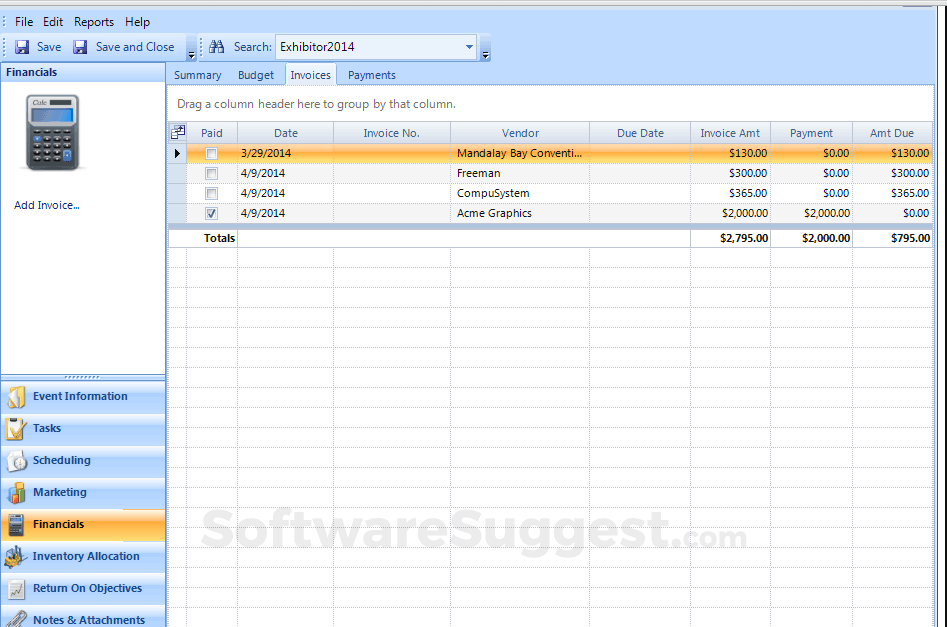Click the binoculars Search icon
The height and width of the screenshot is (627, 947).
point(216,46)
